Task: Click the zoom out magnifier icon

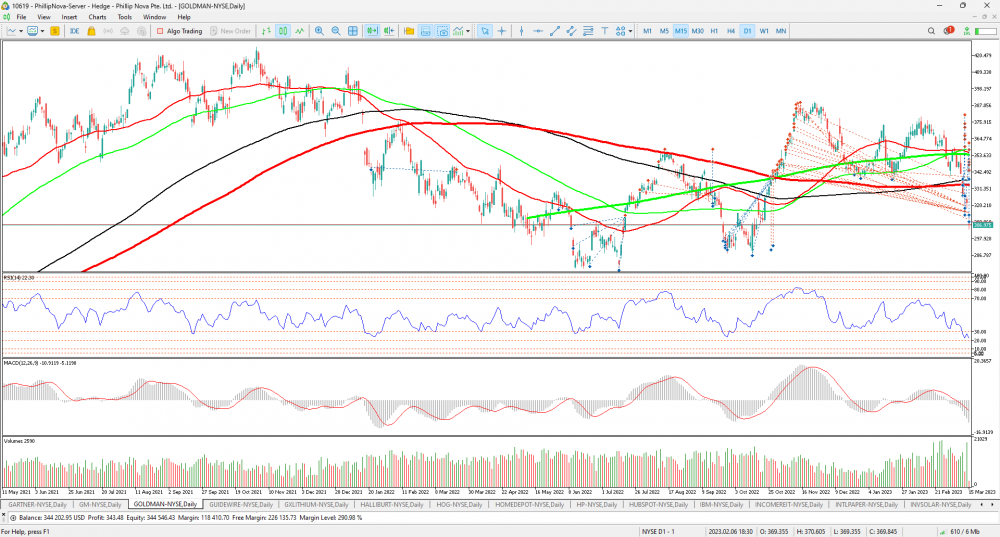Action: pos(335,31)
